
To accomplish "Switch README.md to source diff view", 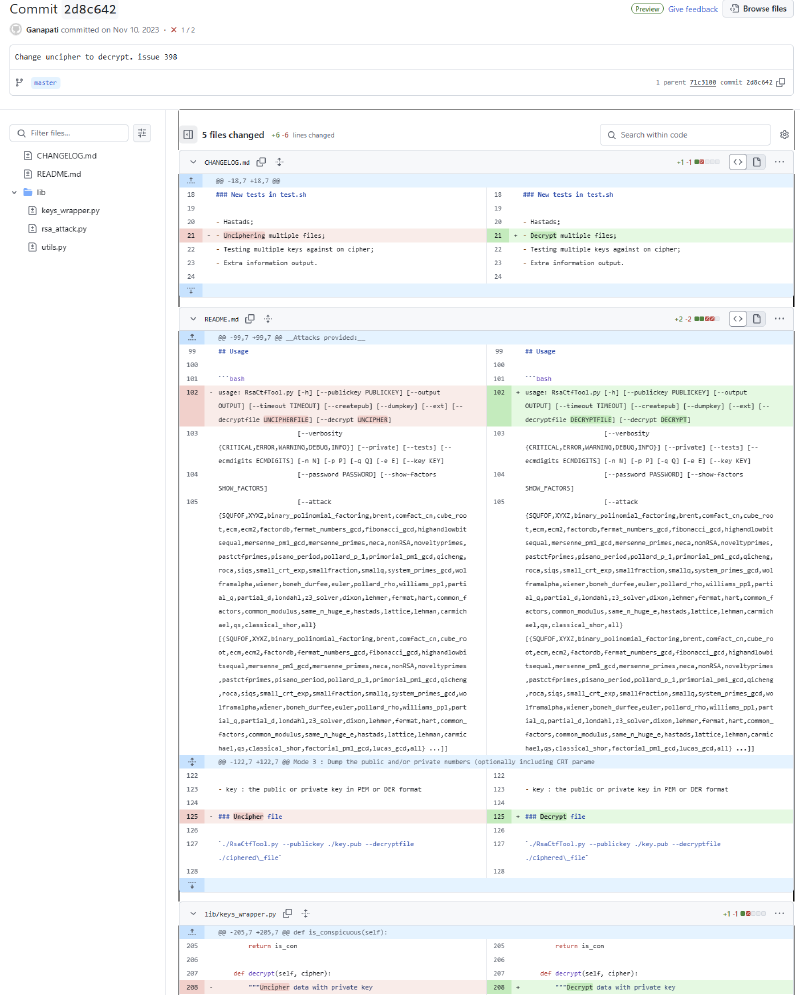I will 738,319.
